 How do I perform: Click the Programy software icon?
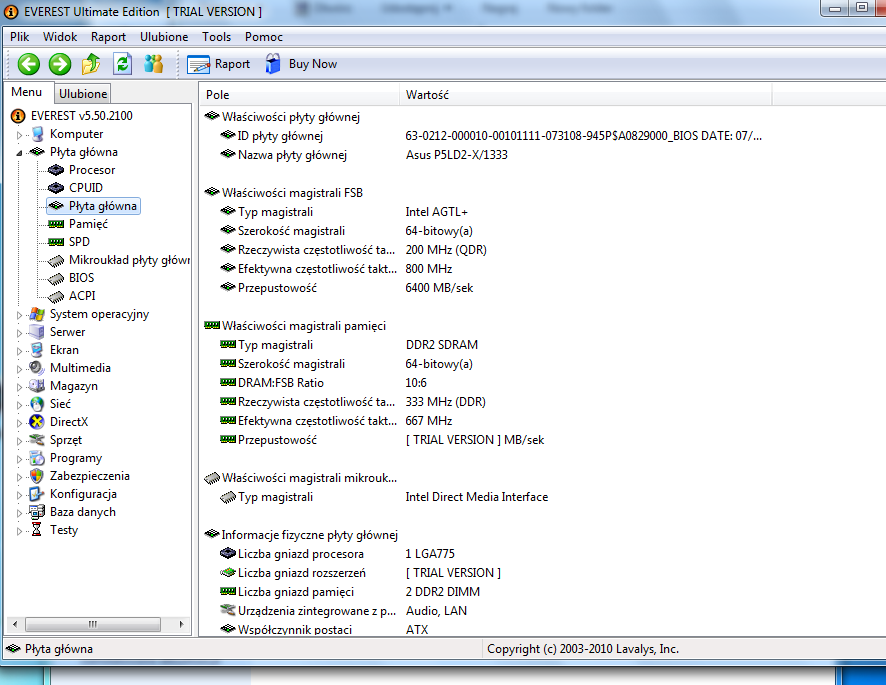click(37, 458)
